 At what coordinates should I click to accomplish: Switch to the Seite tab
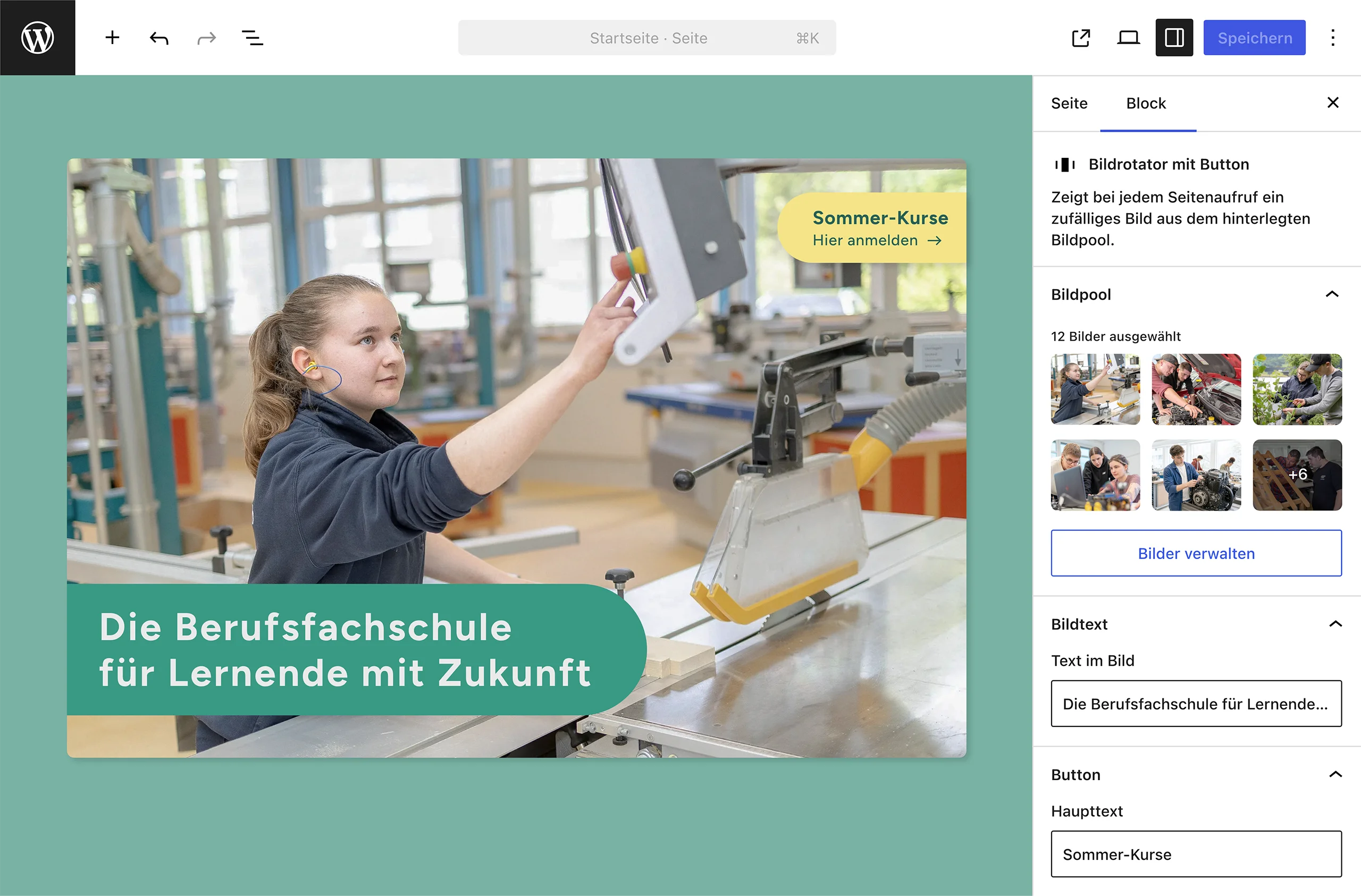click(1069, 103)
